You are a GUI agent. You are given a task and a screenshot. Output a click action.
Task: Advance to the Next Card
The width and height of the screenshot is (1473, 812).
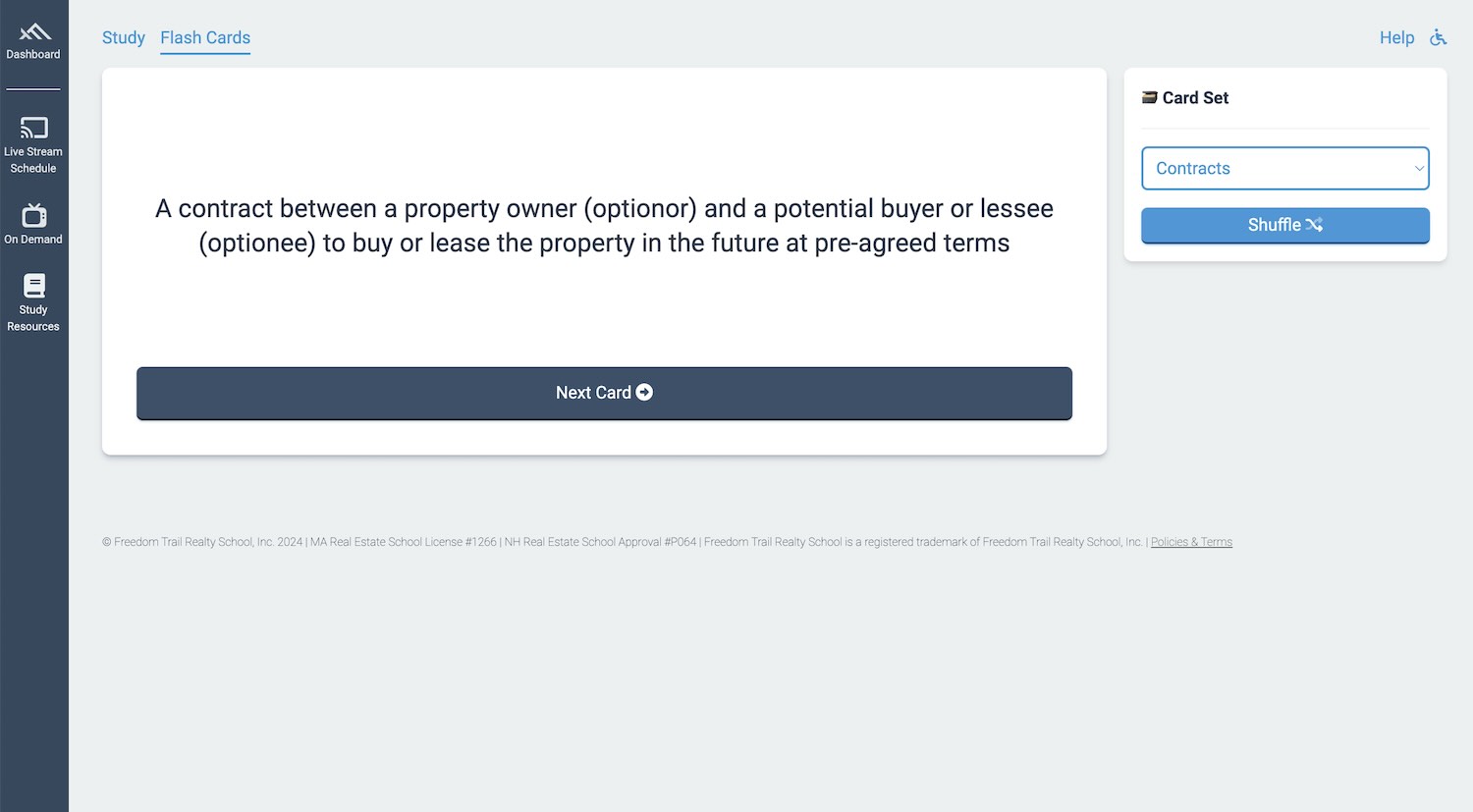[603, 392]
